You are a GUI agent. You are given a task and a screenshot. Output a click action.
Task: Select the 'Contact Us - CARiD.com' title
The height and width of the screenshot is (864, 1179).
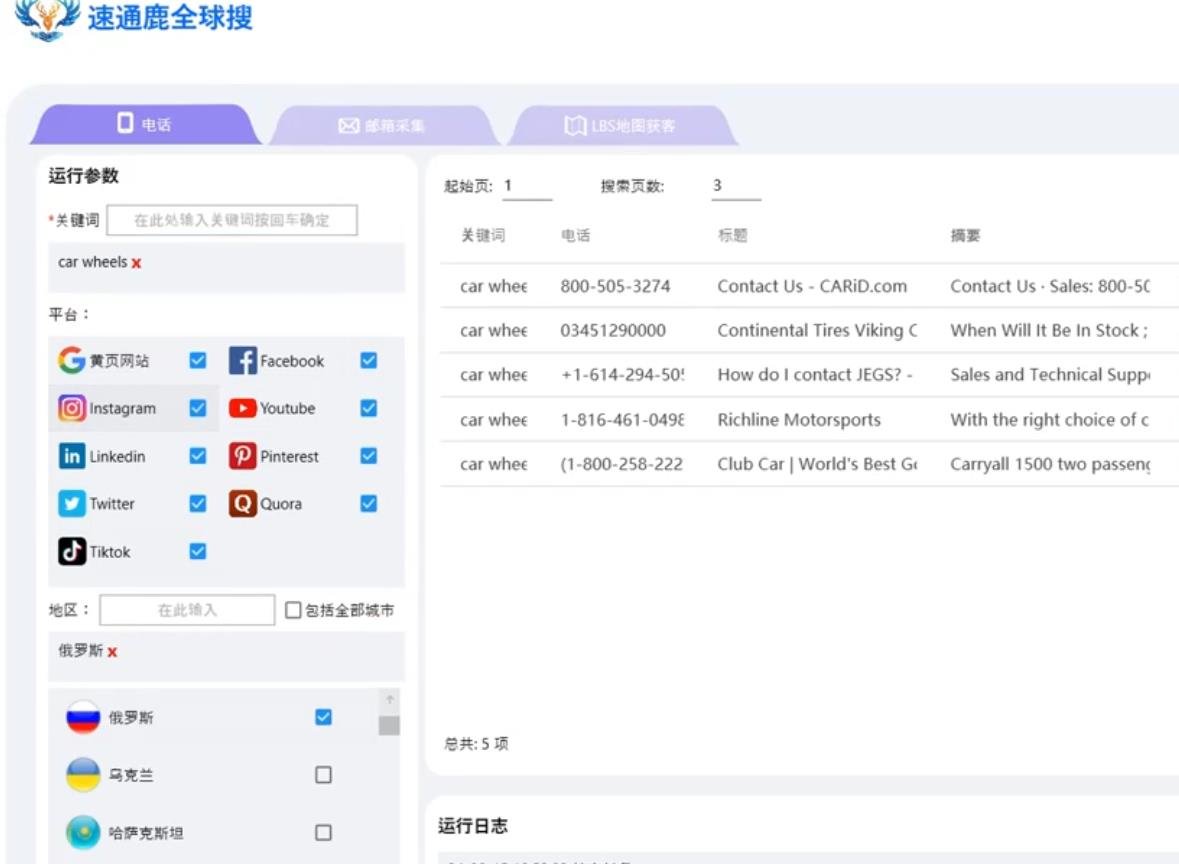pyautogui.click(x=812, y=286)
